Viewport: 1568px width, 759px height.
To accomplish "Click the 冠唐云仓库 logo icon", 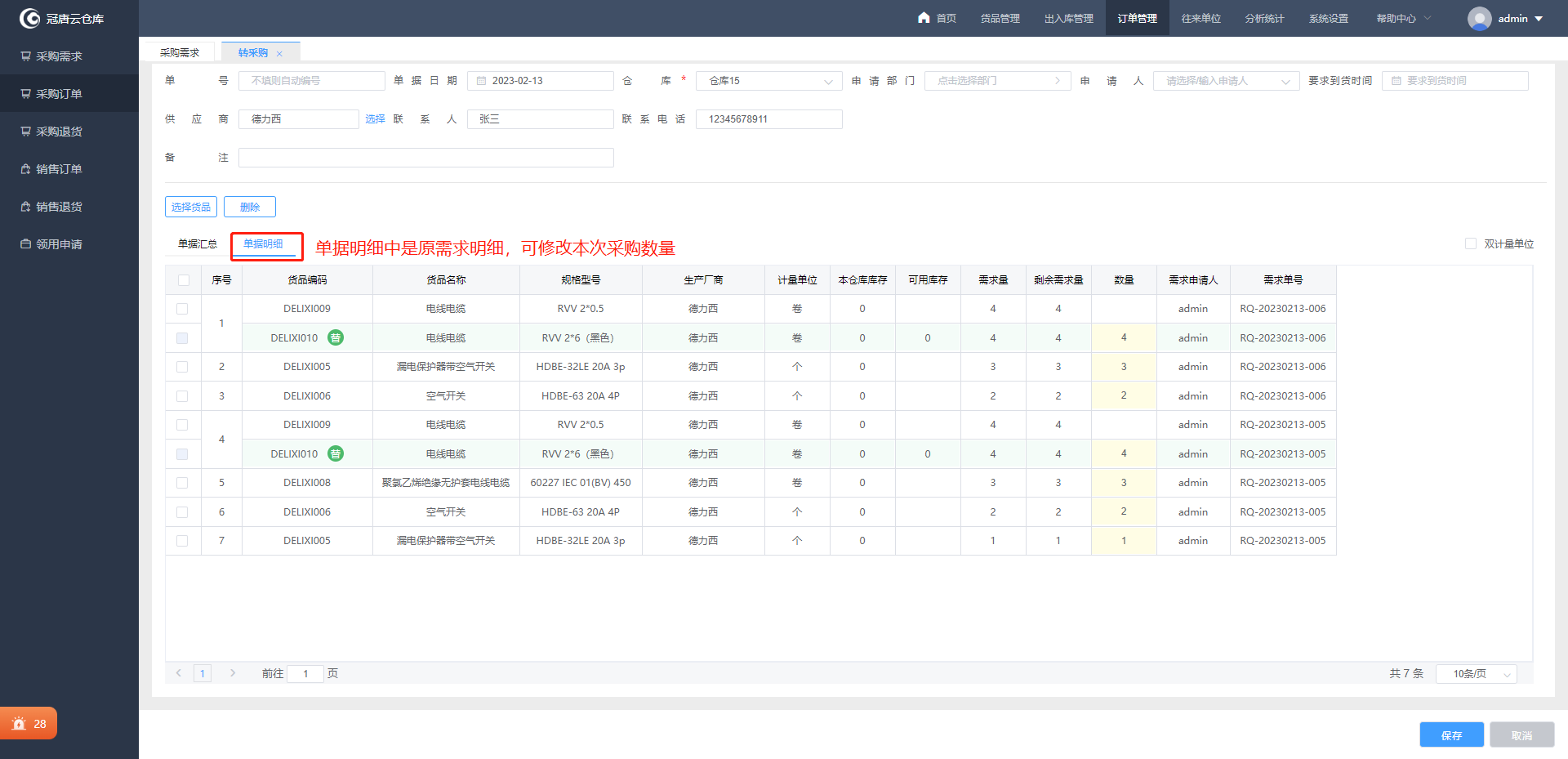I will (x=29, y=18).
